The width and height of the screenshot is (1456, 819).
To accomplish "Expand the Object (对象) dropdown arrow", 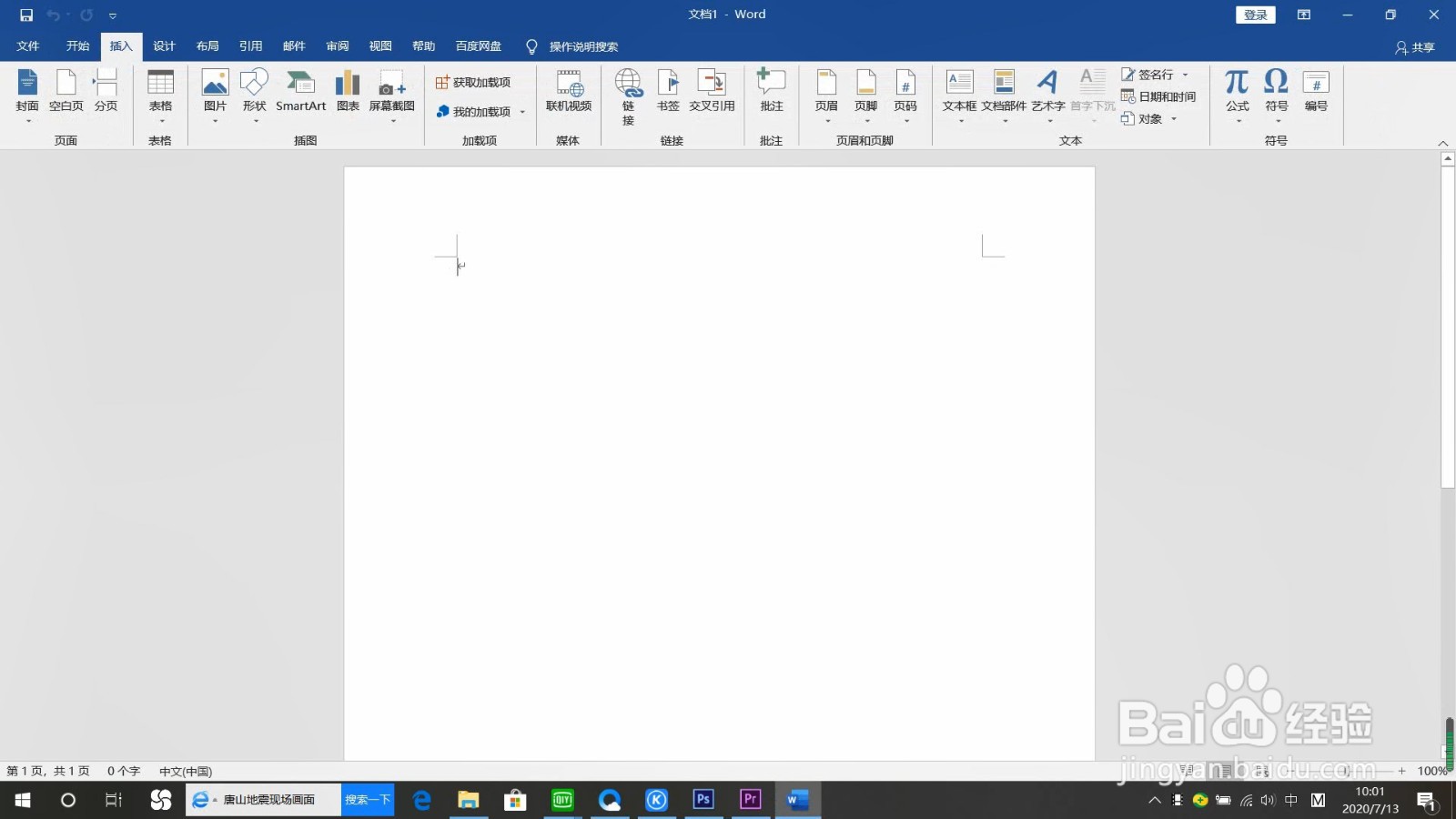I will click(1174, 118).
